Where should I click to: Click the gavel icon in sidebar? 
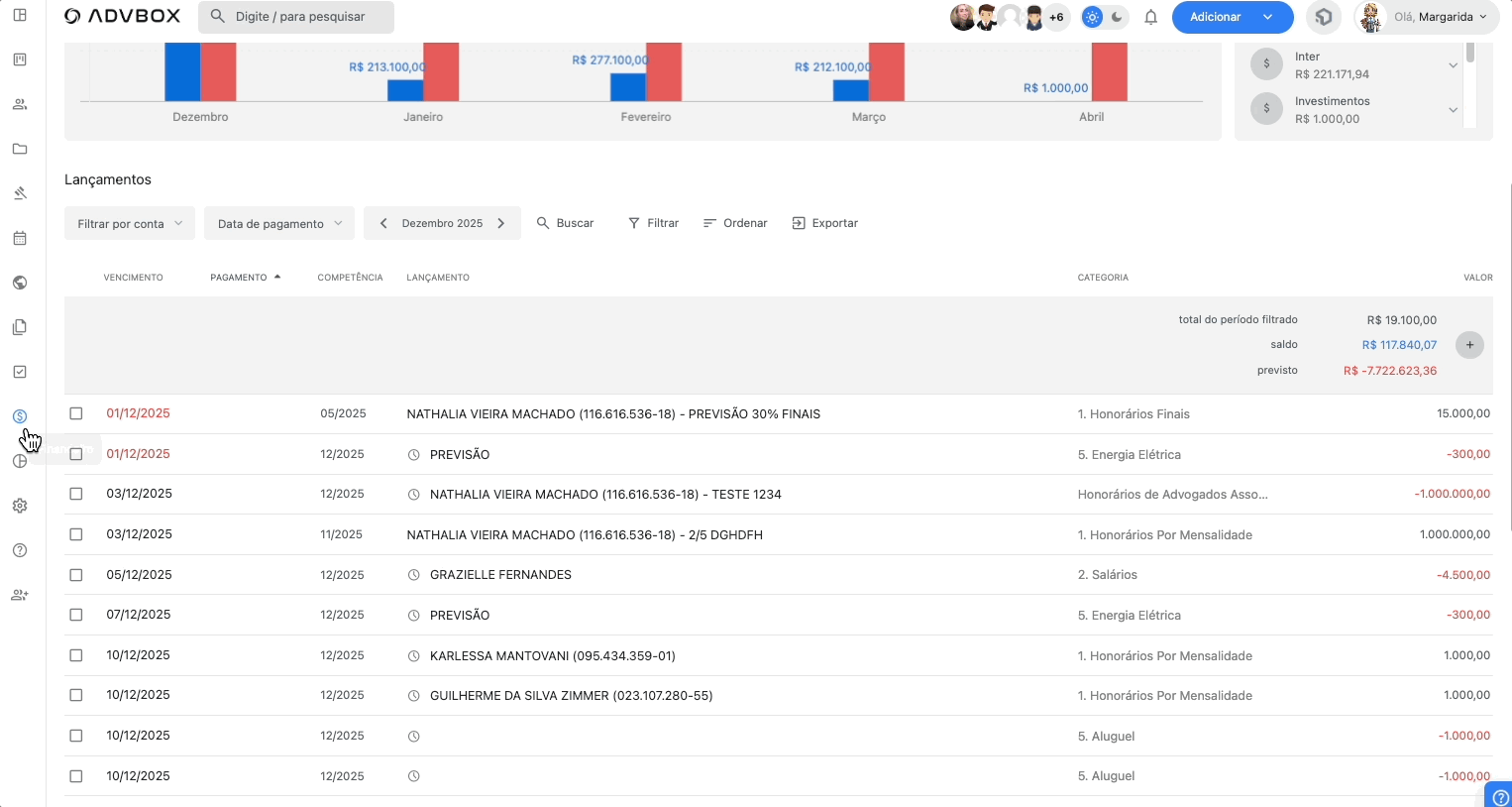click(20, 193)
